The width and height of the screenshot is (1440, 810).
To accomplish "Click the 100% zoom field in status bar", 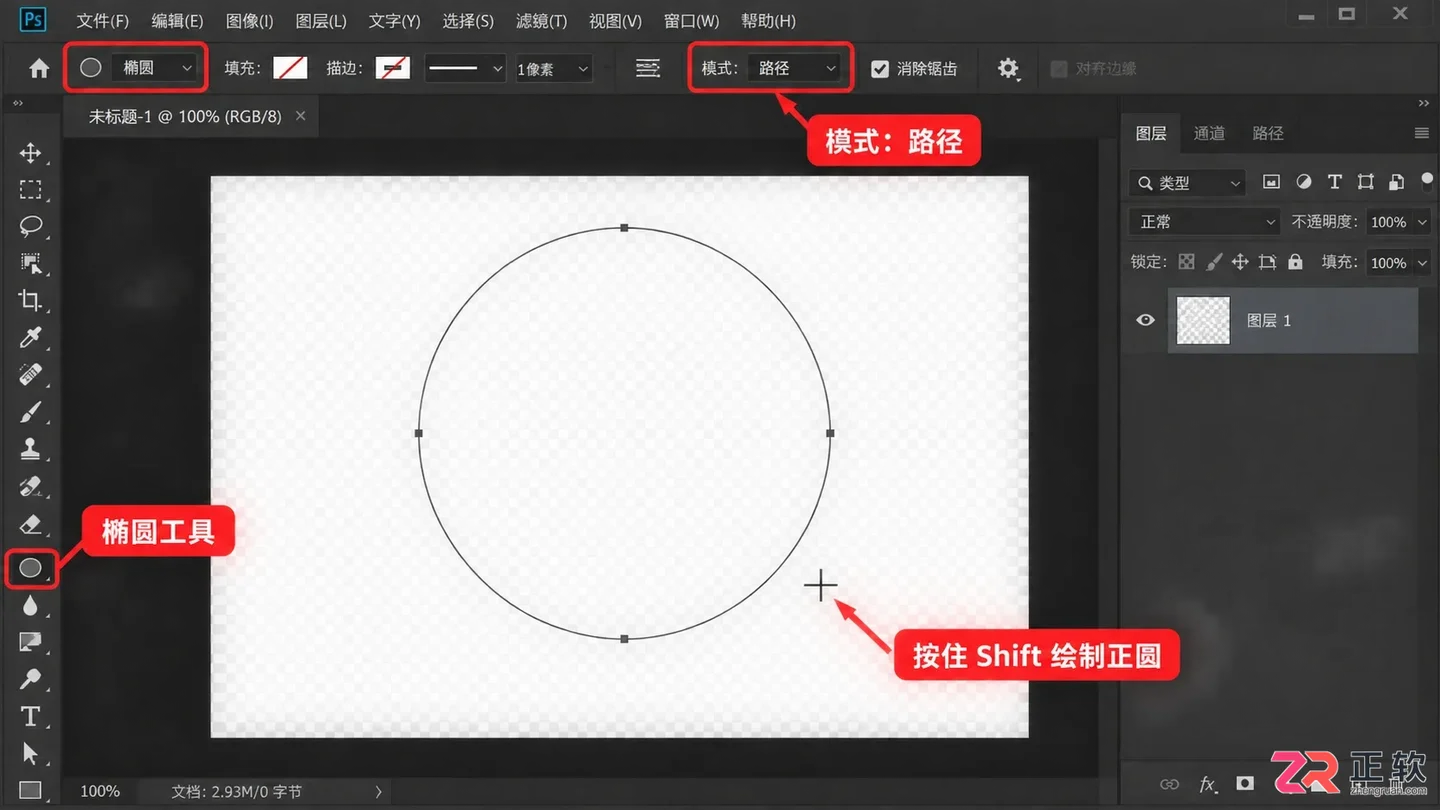I will click(100, 791).
